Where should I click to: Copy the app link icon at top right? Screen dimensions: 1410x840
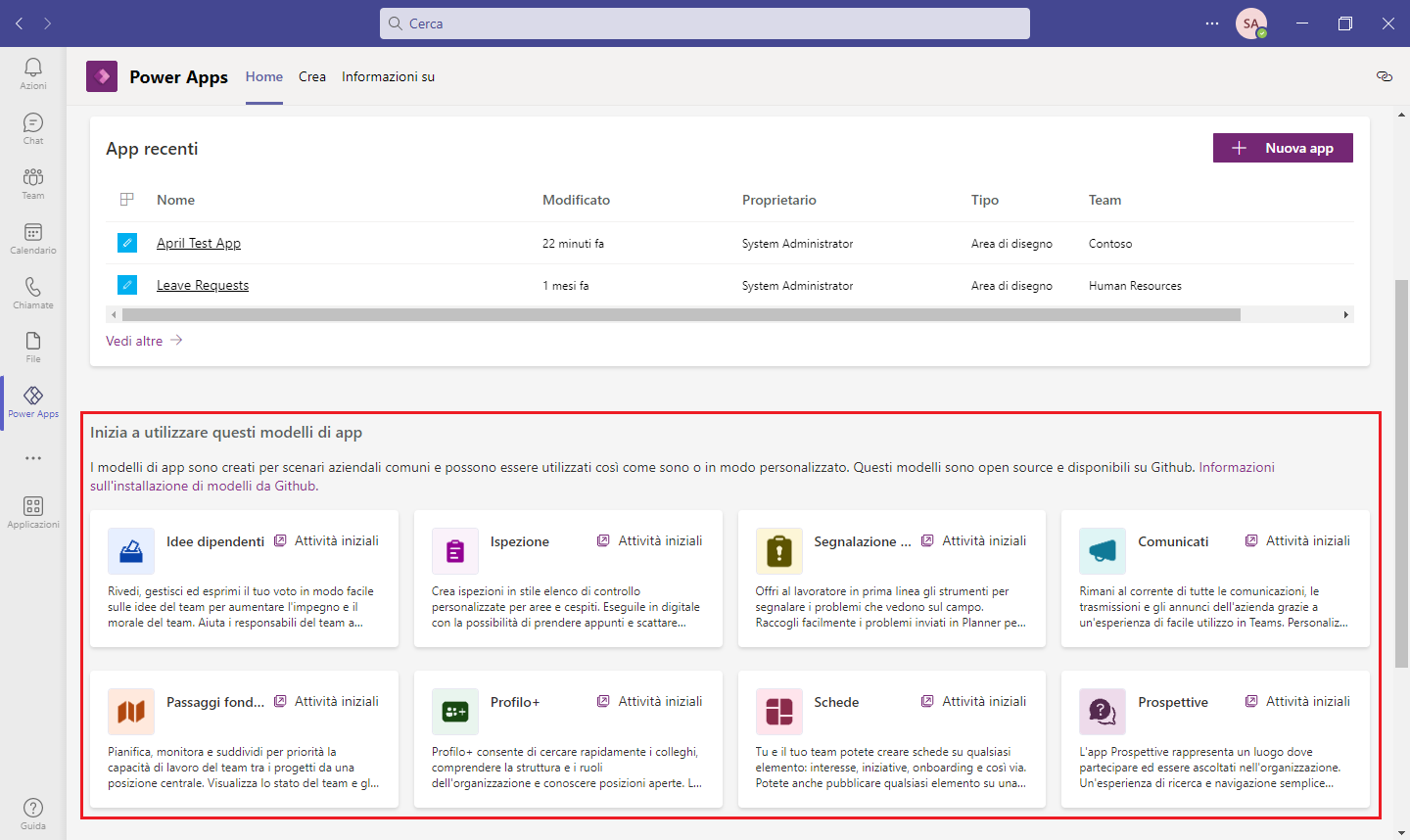click(x=1384, y=76)
